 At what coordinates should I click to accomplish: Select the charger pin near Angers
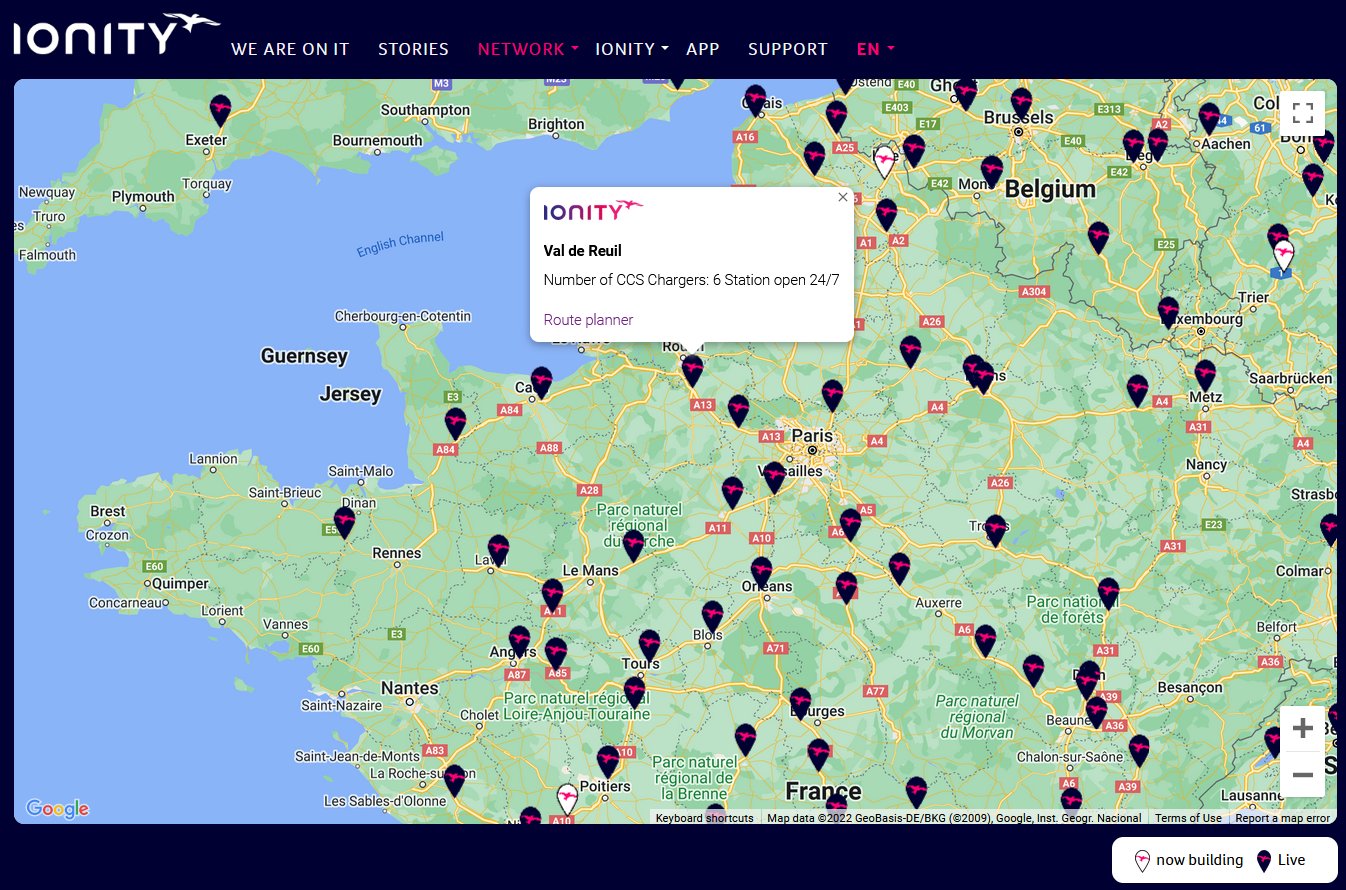click(519, 640)
